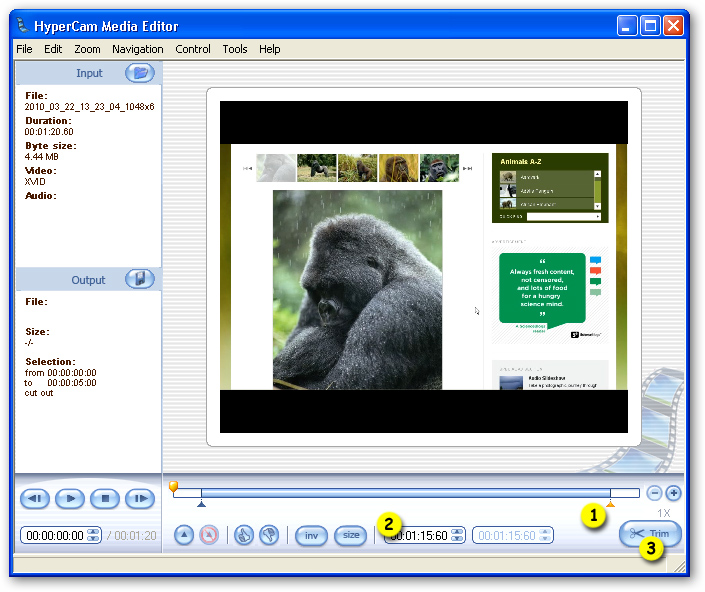The height and width of the screenshot is (592, 705).
Task: Stop video playback
Action: 105,499
